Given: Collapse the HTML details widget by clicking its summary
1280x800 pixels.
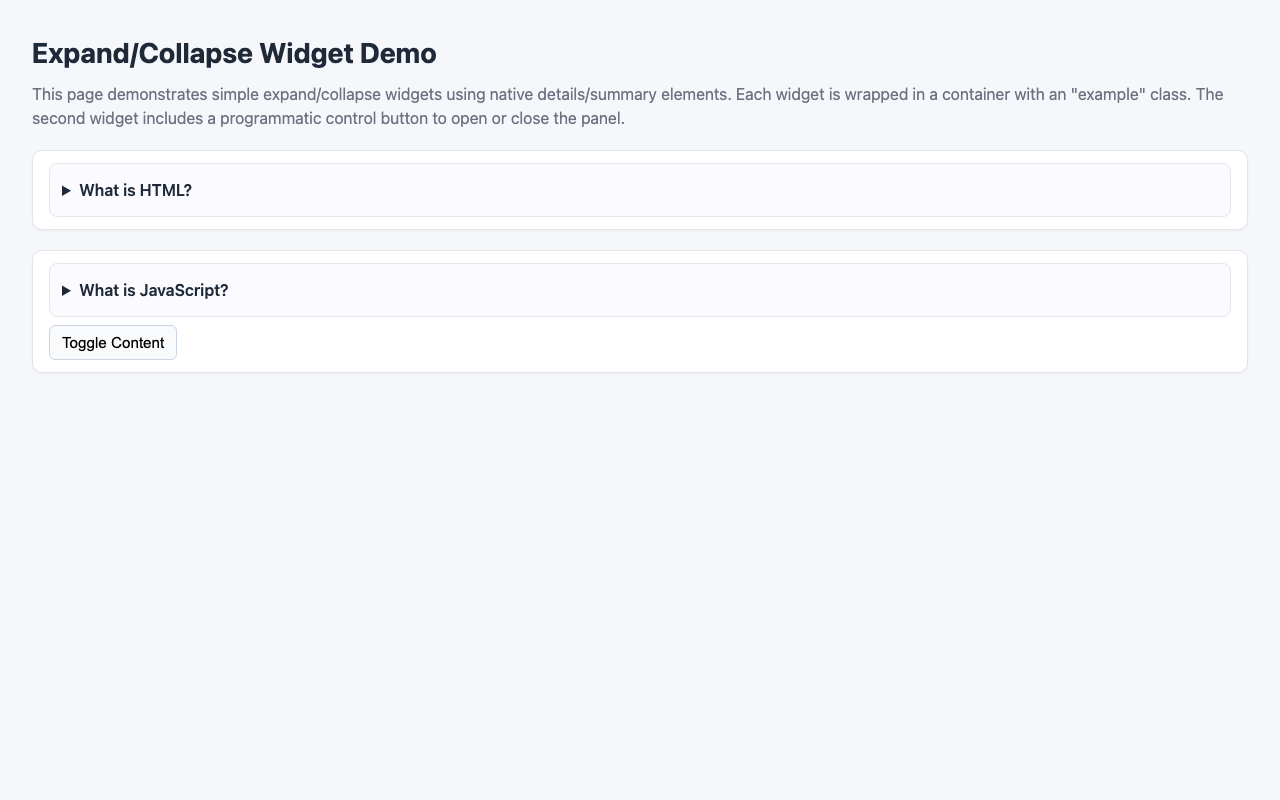Looking at the screenshot, I should coord(135,190).
